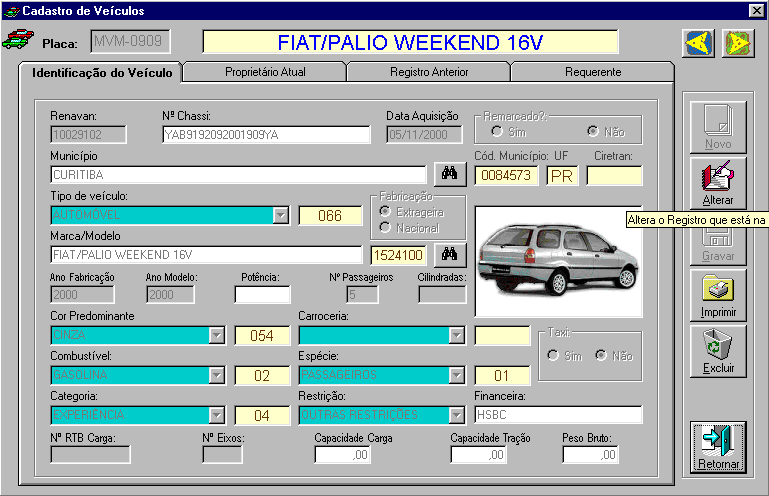Open the Restrição dropdown
The image size is (769, 496).
457,415
